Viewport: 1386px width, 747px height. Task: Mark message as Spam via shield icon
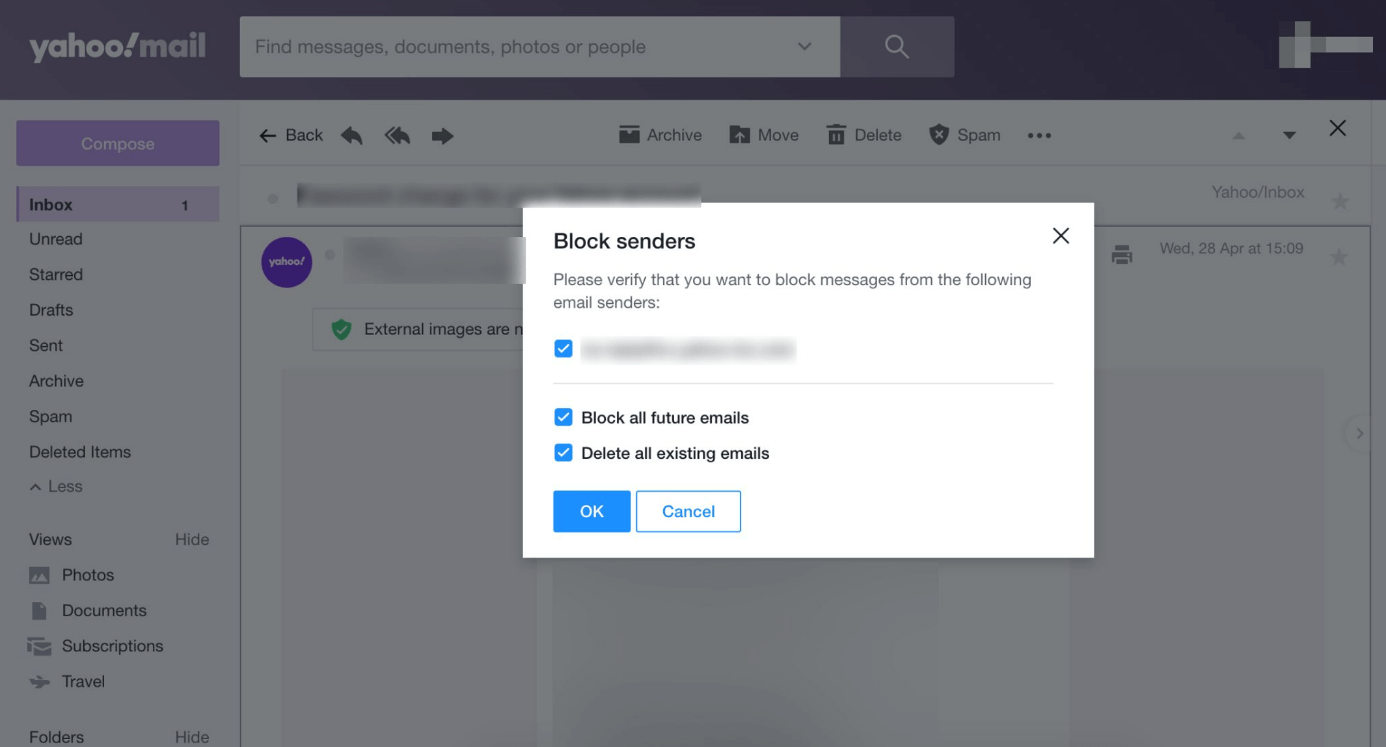point(939,135)
